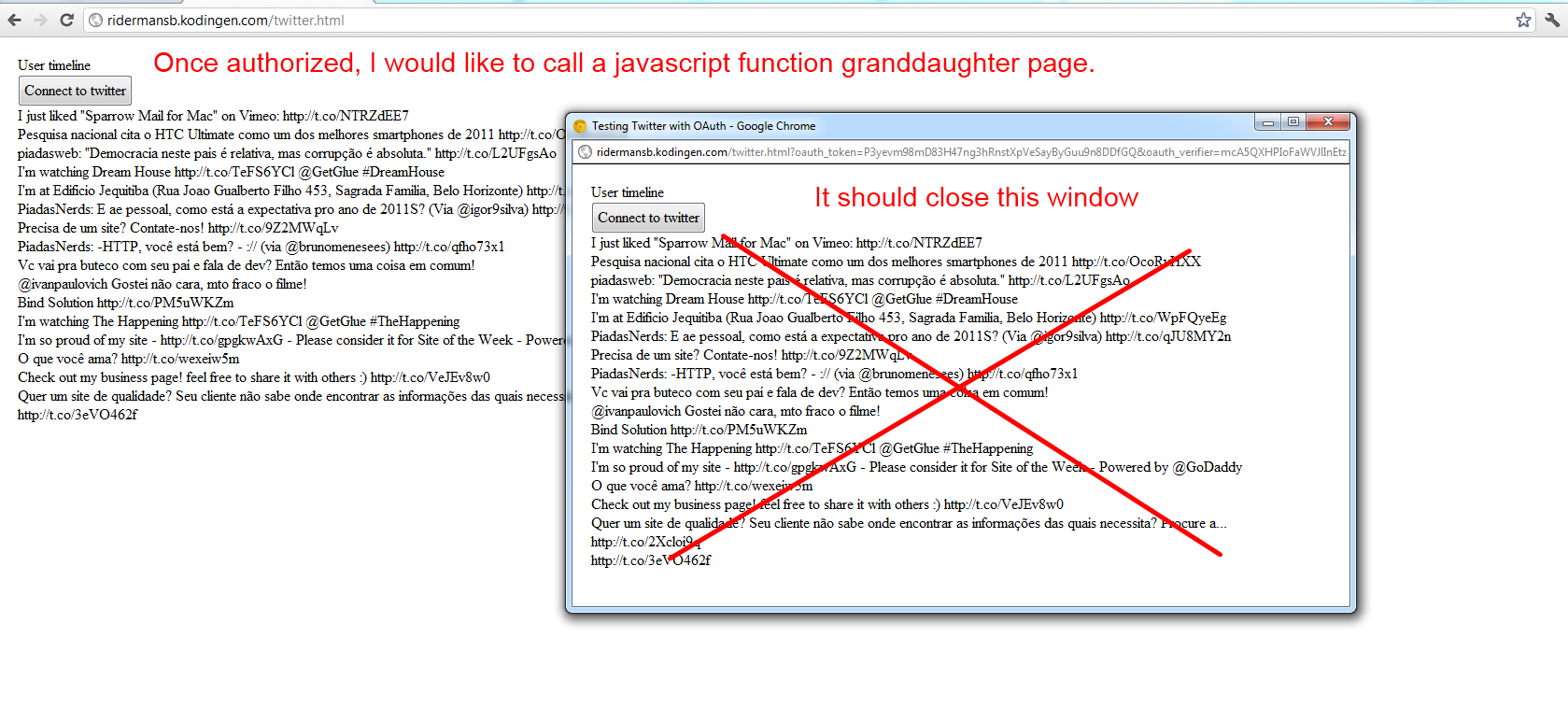Click the piadasweb tweet in popup

(x=860, y=280)
